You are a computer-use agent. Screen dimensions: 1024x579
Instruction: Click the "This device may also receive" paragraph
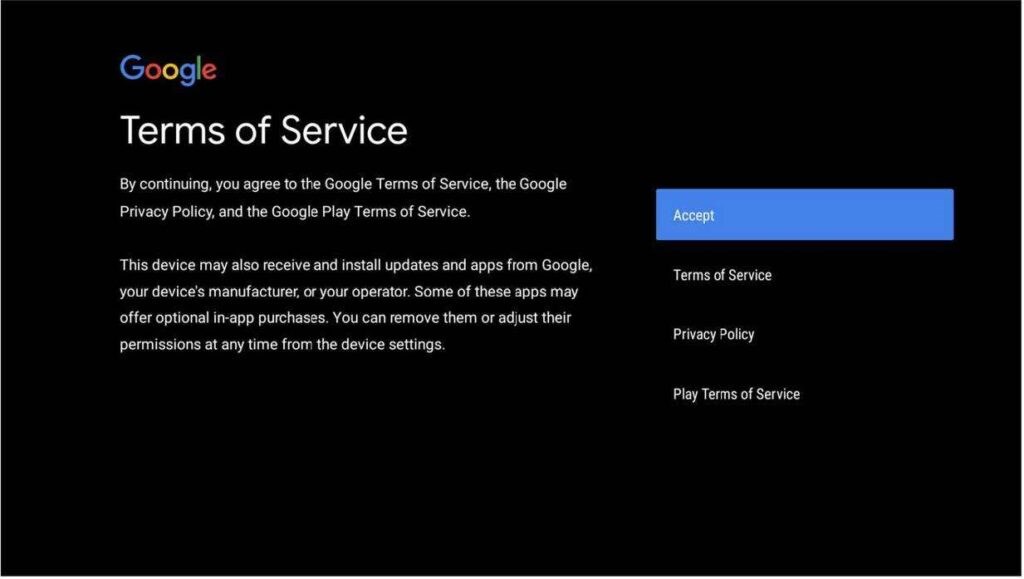click(x=357, y=305)
